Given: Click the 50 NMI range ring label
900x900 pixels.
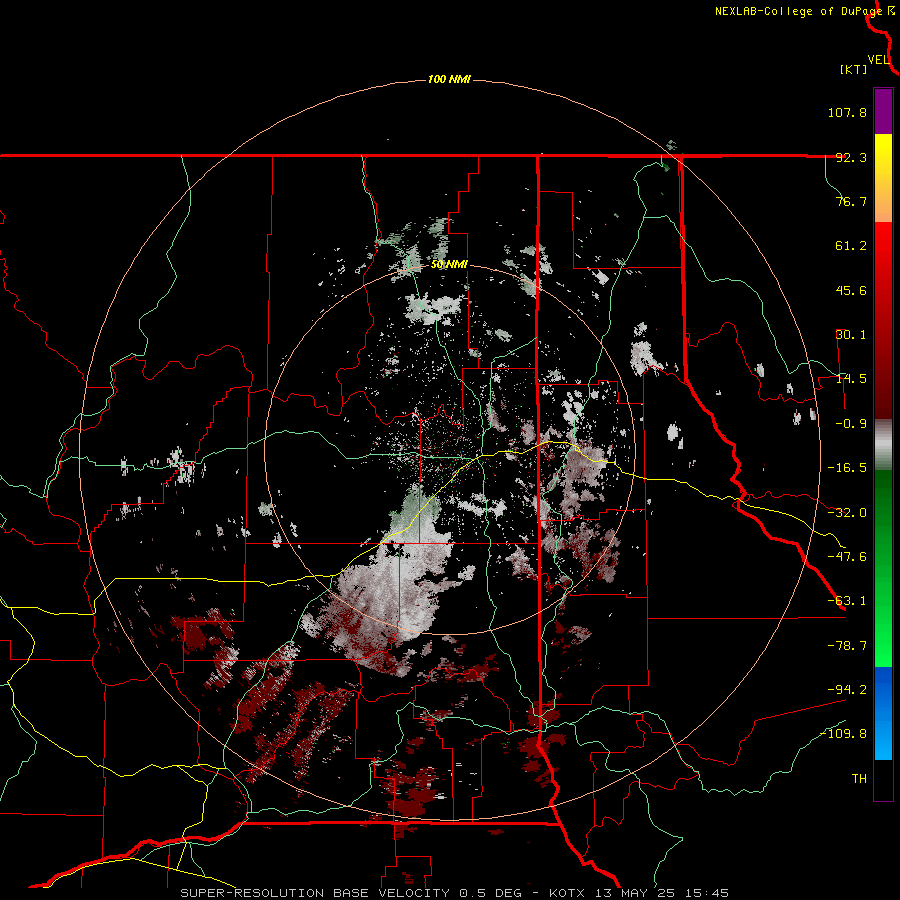Looking at the screenshot, I should [449, 265].
